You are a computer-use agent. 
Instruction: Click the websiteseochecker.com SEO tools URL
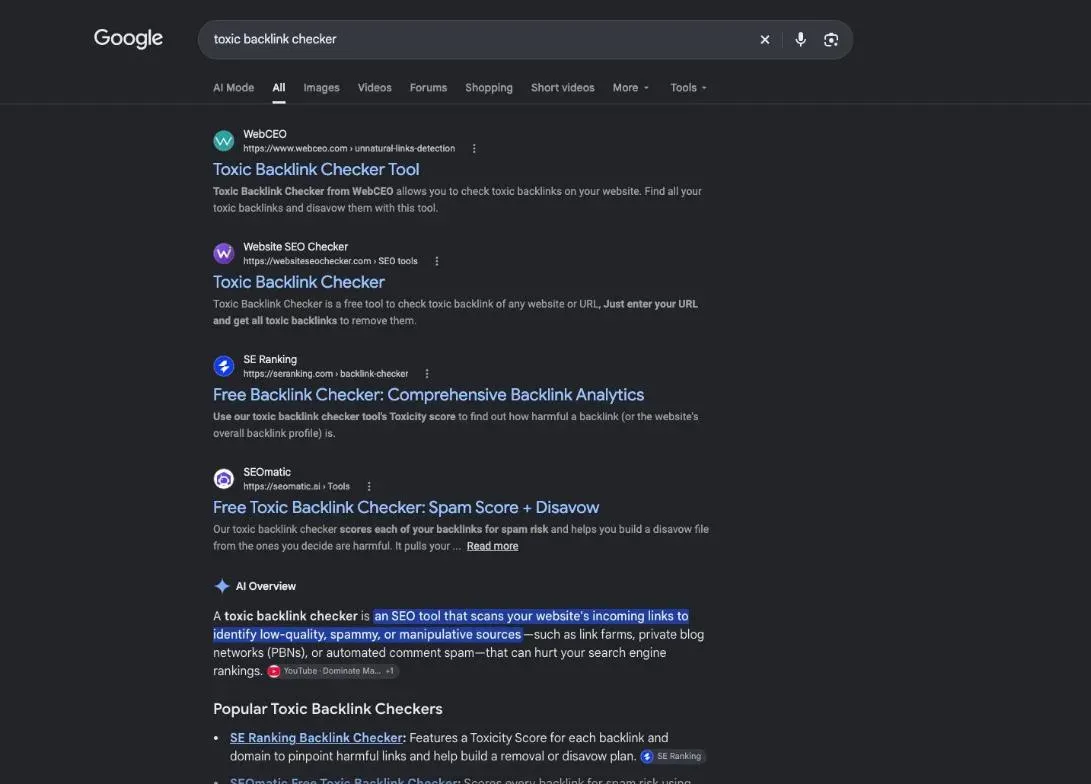[331, 262]
